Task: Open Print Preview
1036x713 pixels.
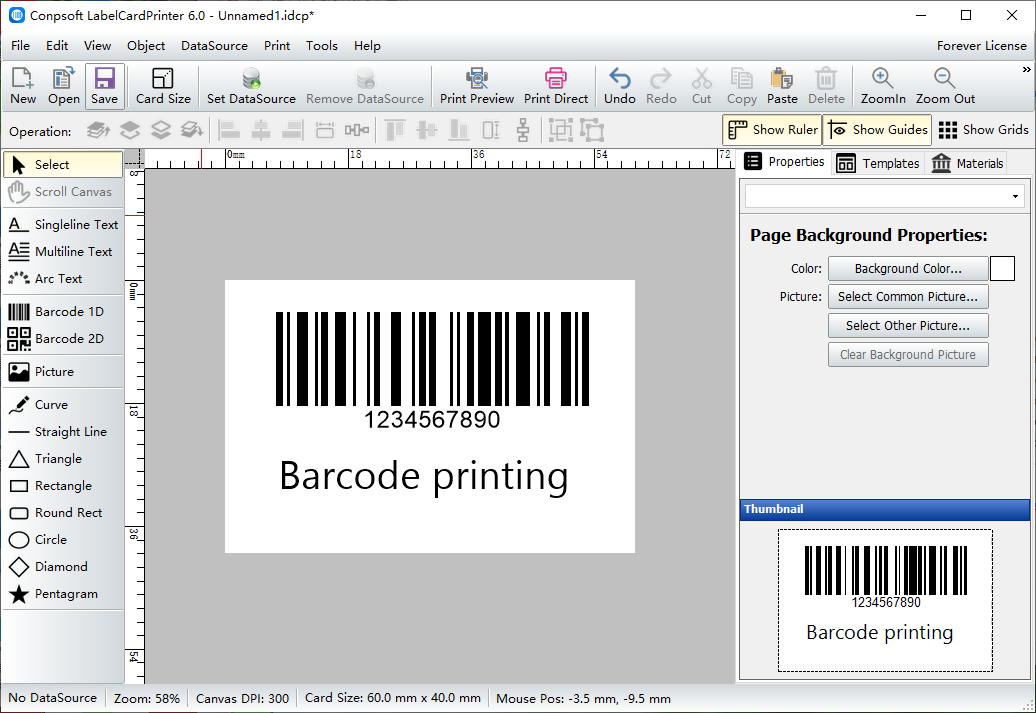Action: click(477, 86)
